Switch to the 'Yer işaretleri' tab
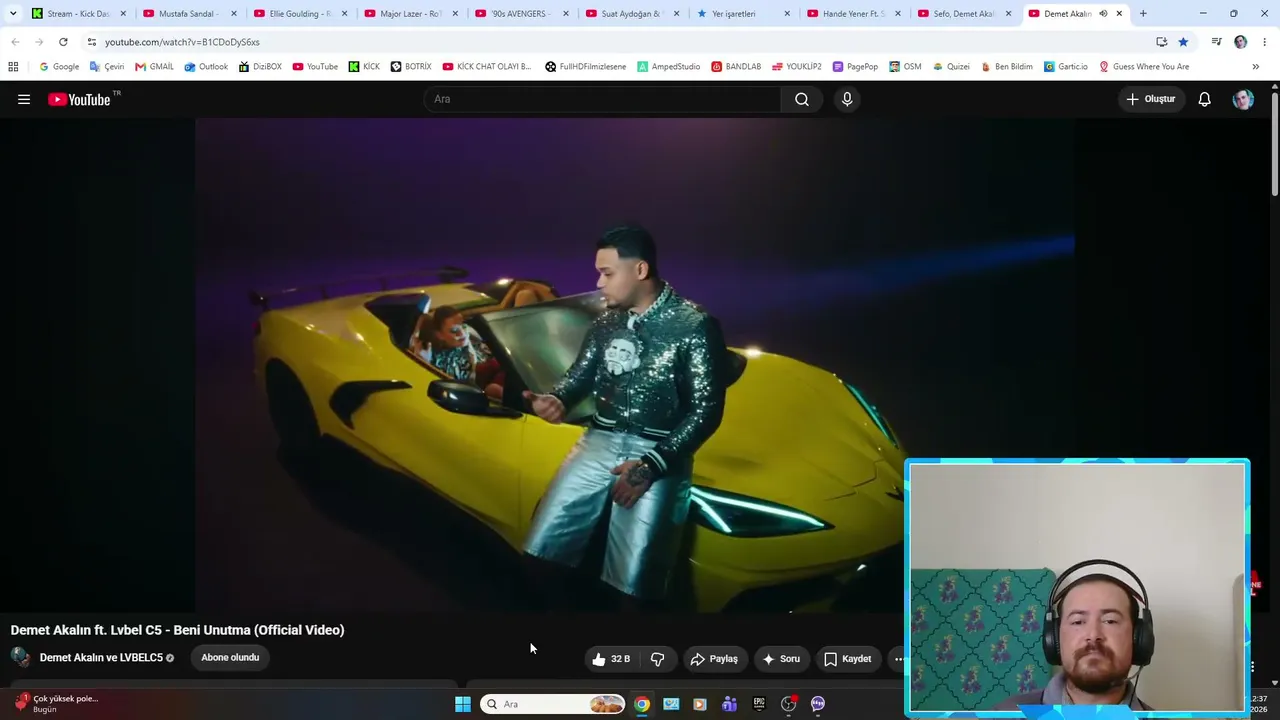Viewport: 1280px width, 720px height. pyautogui.click(x=743, y=14)
